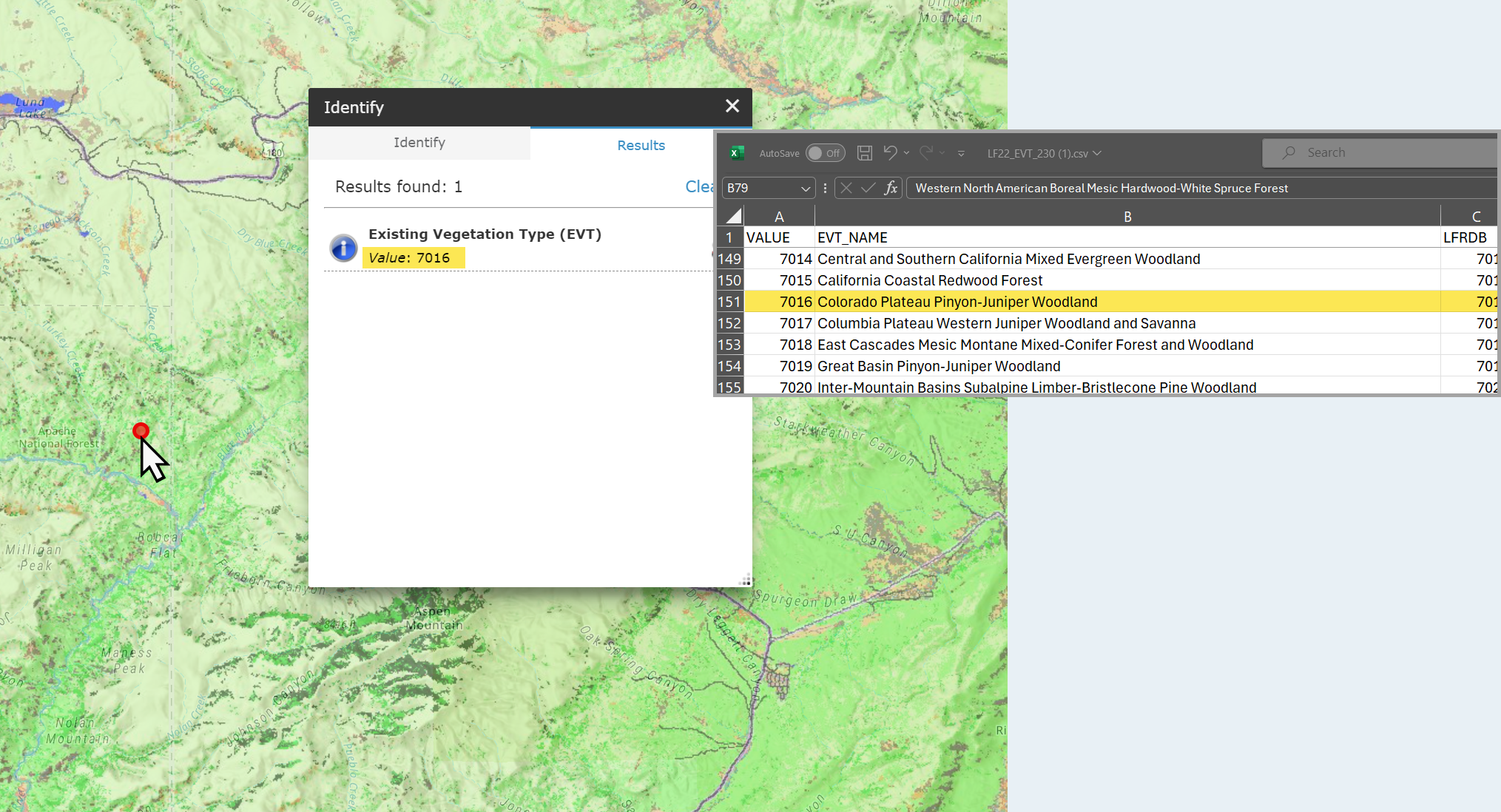
Task: Click the LFRDB header cell
Action: point(1469,237)
